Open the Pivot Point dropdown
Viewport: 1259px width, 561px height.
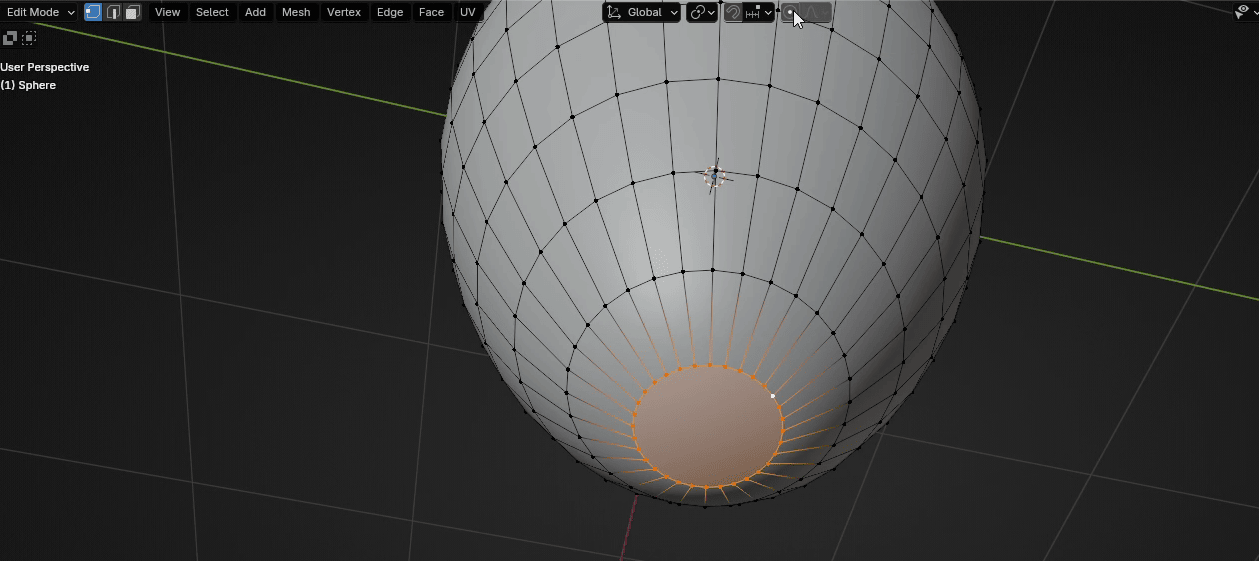(x=702, y=12)
